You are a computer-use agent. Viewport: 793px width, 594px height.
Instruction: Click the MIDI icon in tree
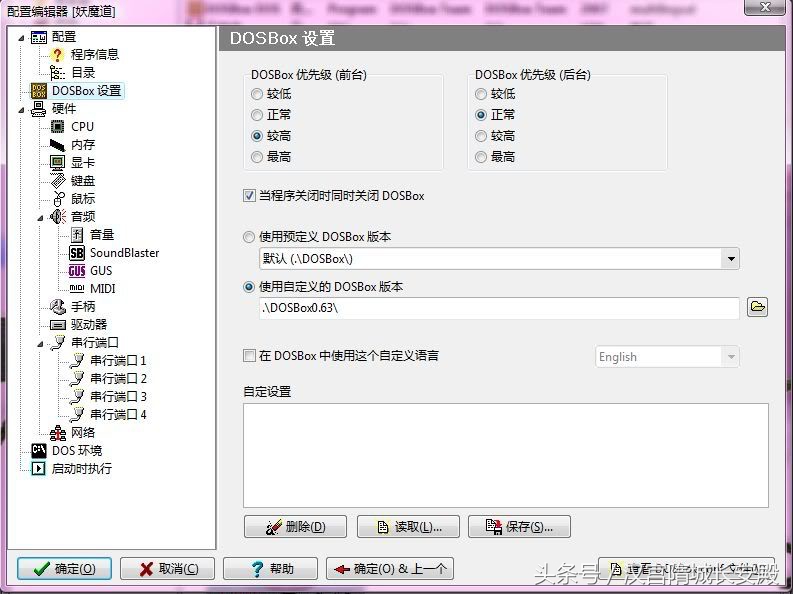(x=77, y=289)
